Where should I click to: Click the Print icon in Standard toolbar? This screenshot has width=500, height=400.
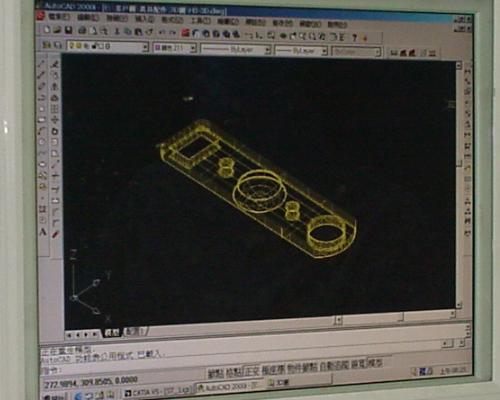82,31
